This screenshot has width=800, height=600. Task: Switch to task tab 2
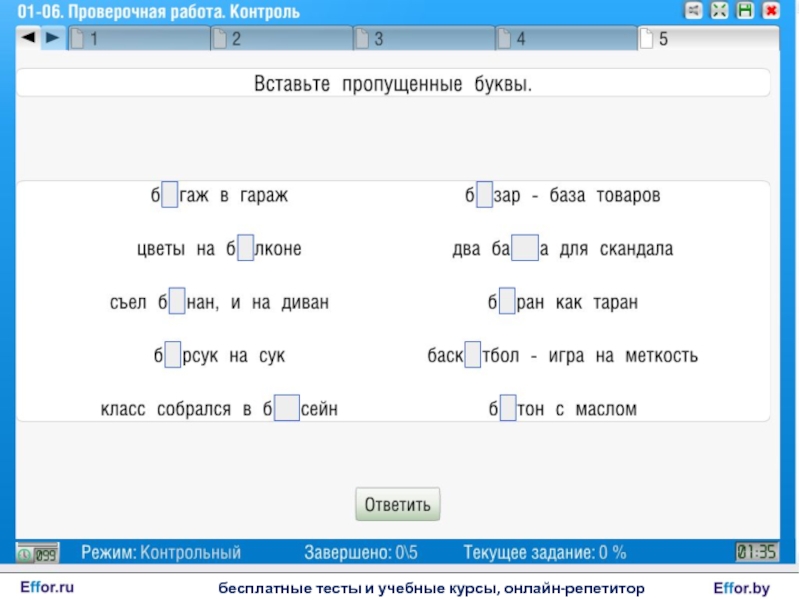[282, 39]
